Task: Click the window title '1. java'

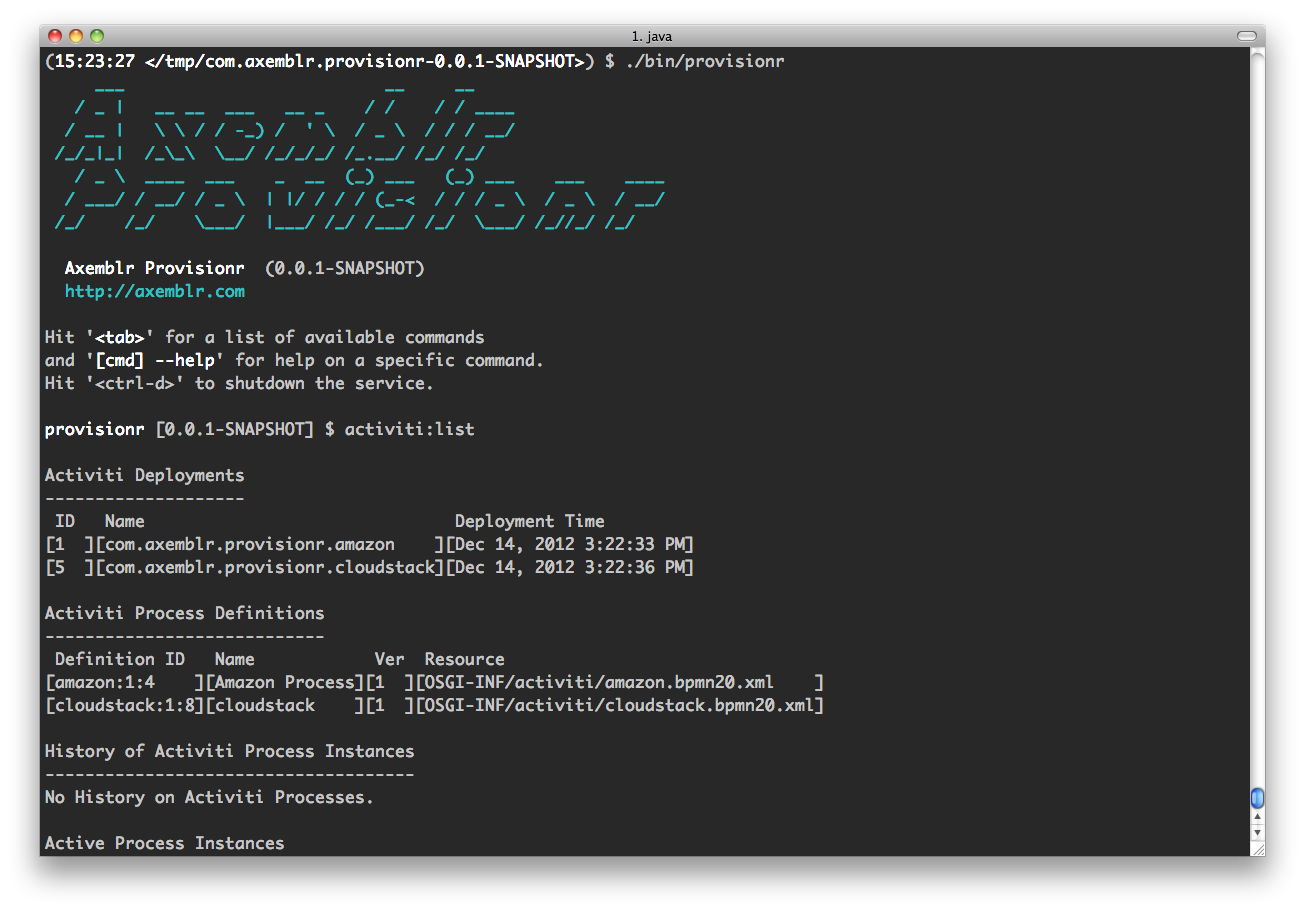Action: click(652, 36)
